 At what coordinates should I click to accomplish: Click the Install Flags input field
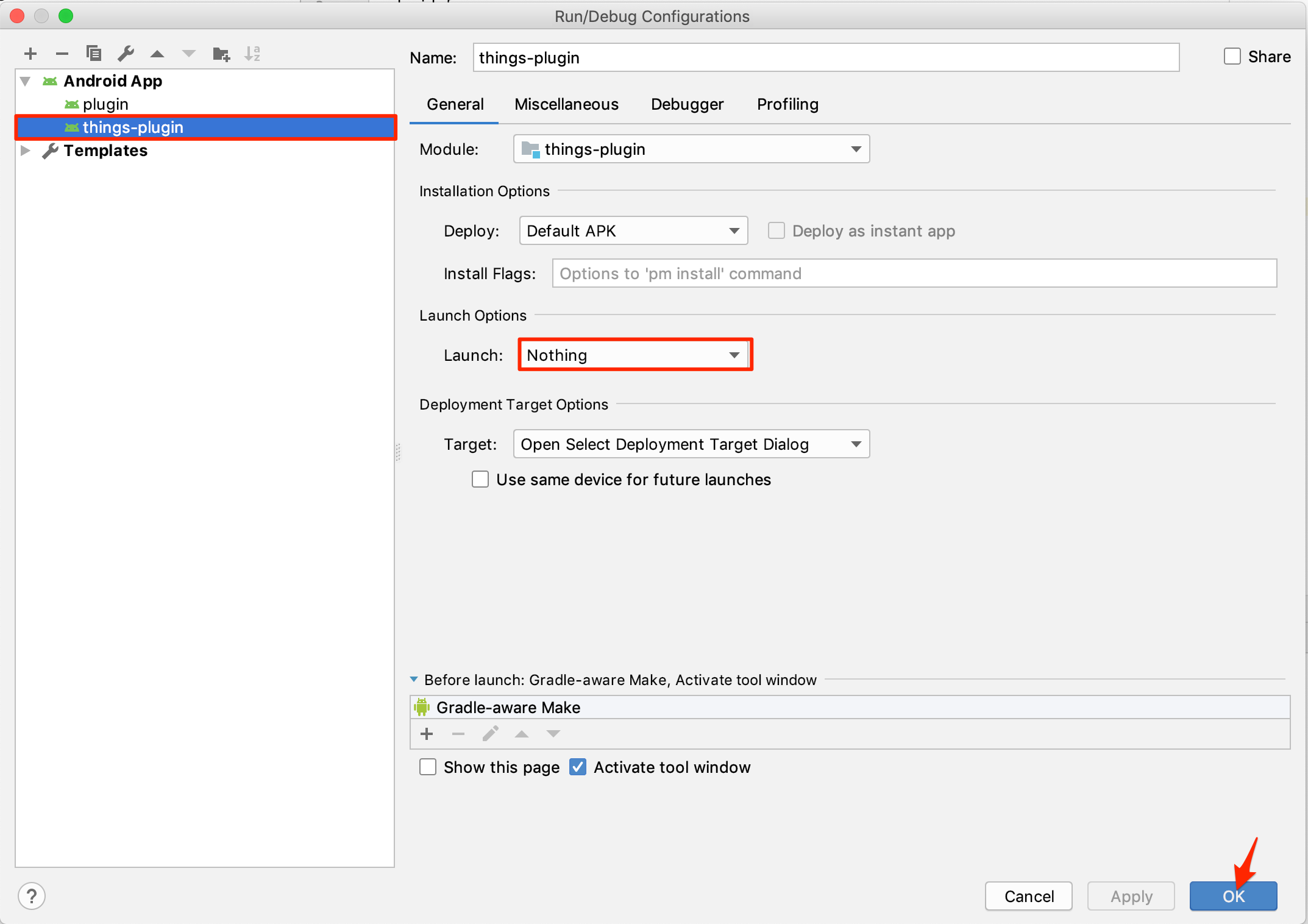pos(914,274)
